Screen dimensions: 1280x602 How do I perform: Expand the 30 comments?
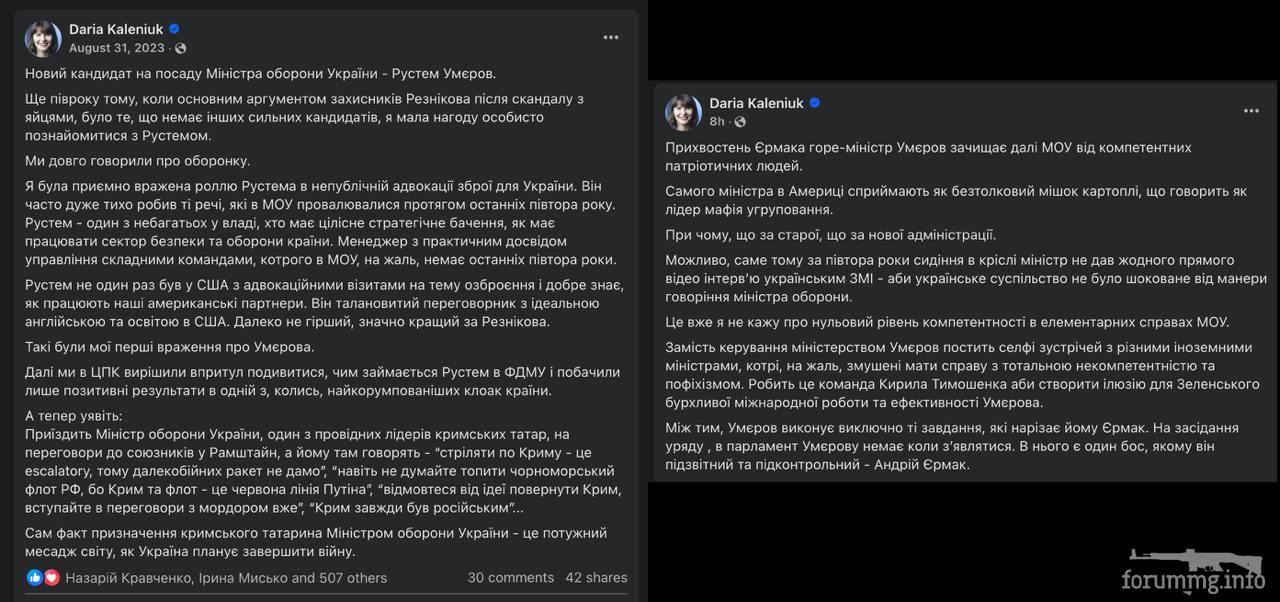[x=510, y=578]
